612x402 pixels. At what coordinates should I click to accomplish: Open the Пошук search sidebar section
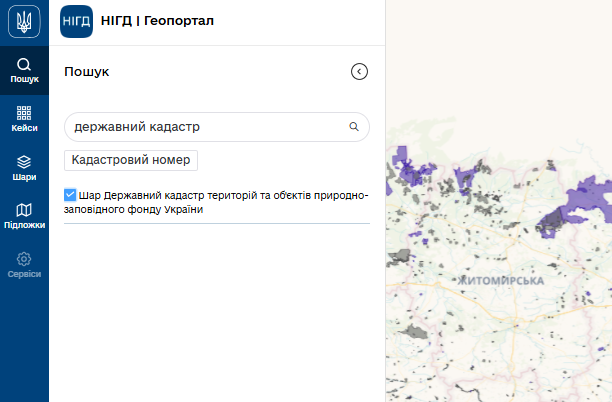click(24, 70)
